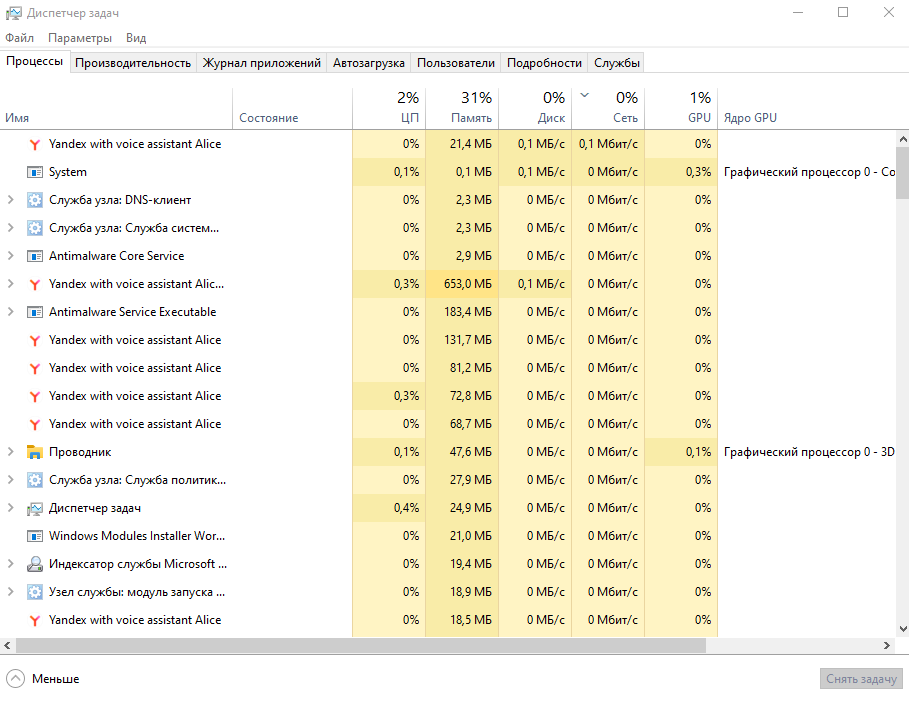
Task: Click the Yandex icon in the 81,2 МБ row
Action: 35,368
